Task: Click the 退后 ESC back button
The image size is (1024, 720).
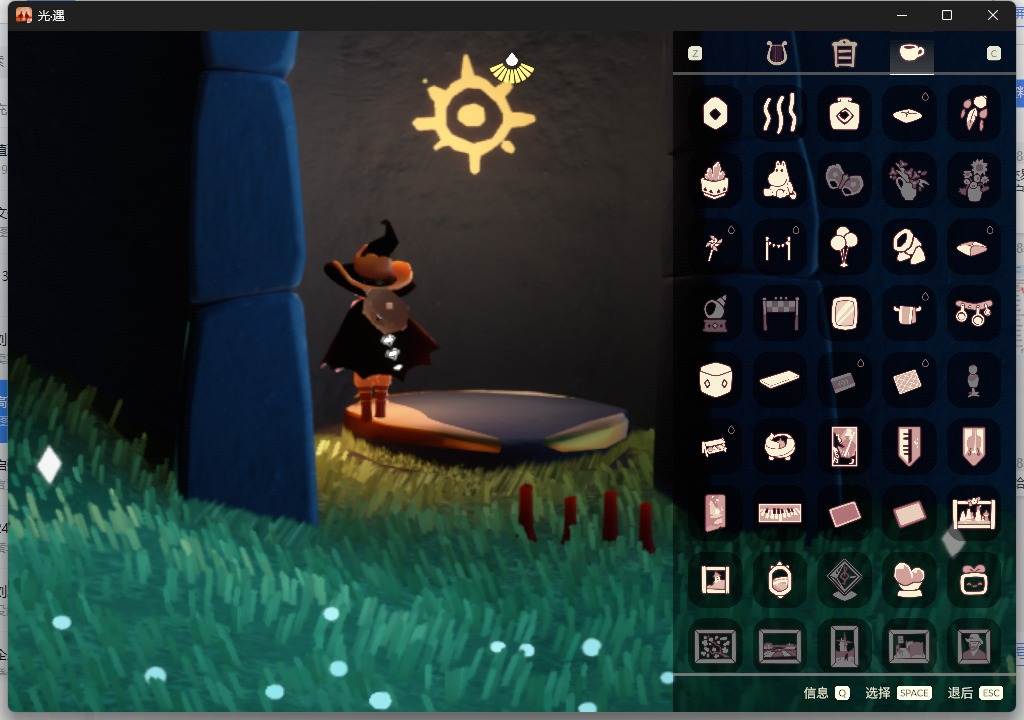Action: tap(974, 693)
